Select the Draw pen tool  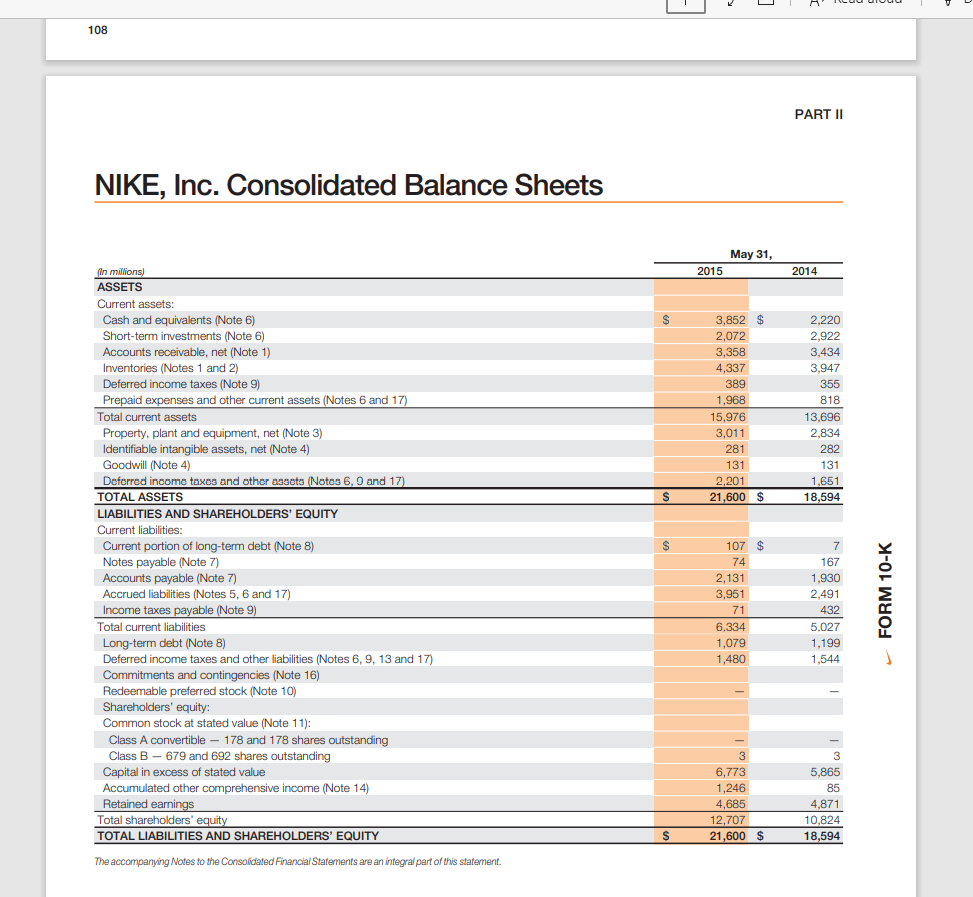tap(947, 5)
